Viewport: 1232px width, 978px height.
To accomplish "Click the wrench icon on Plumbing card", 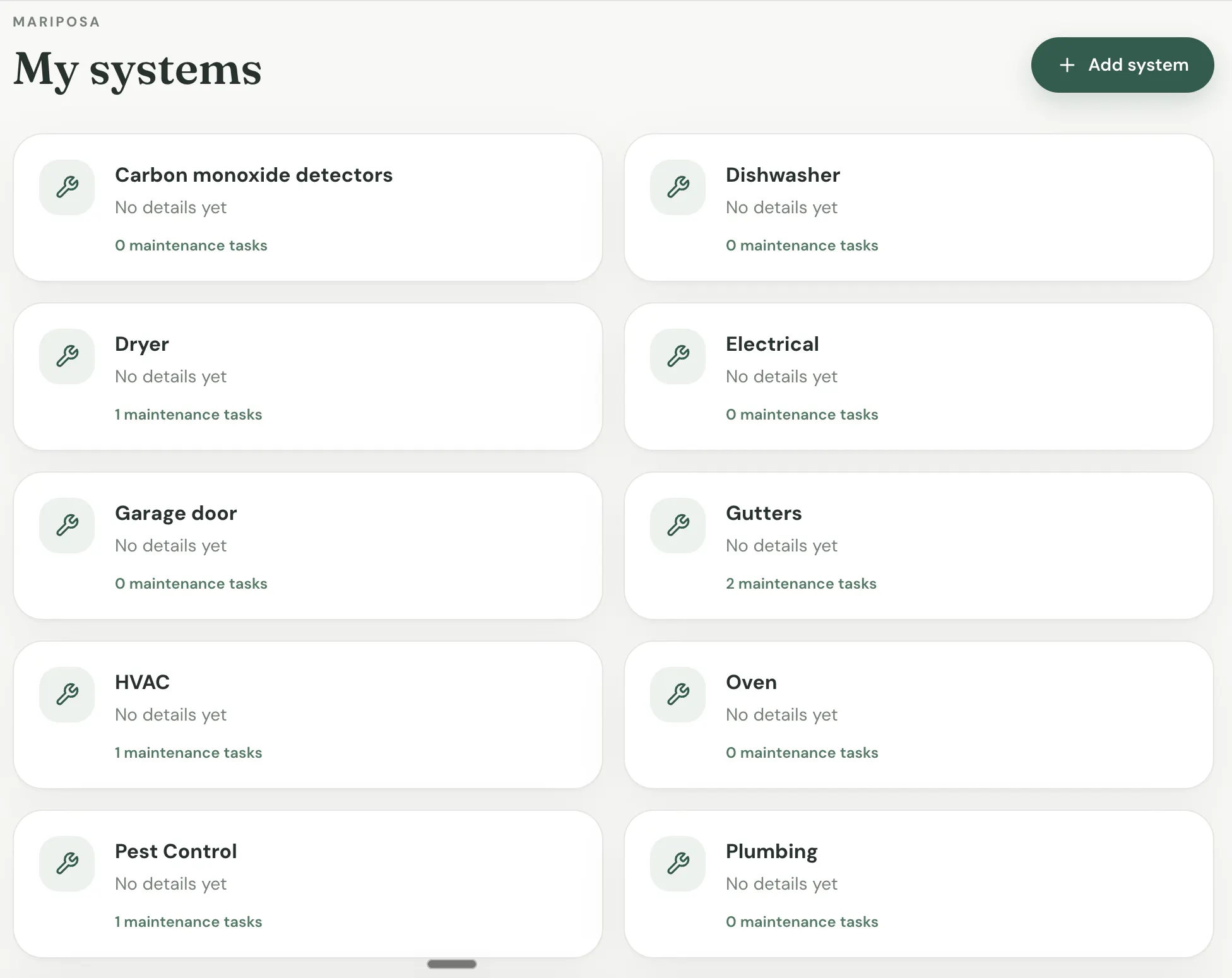I will pyautogui.click(x=678, y=864).
